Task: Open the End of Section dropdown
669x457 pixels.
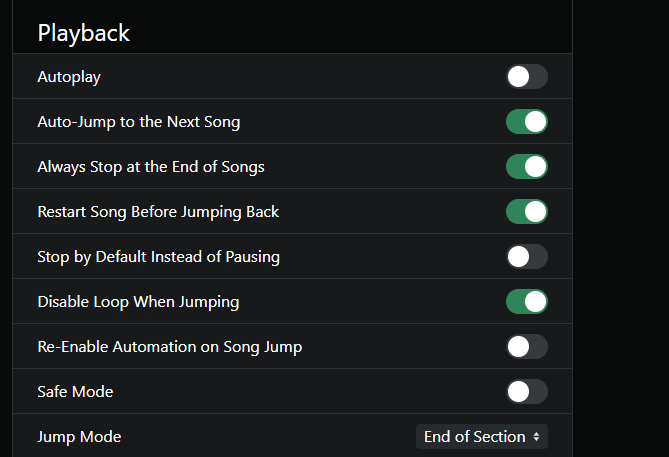Action: (476, 437)
